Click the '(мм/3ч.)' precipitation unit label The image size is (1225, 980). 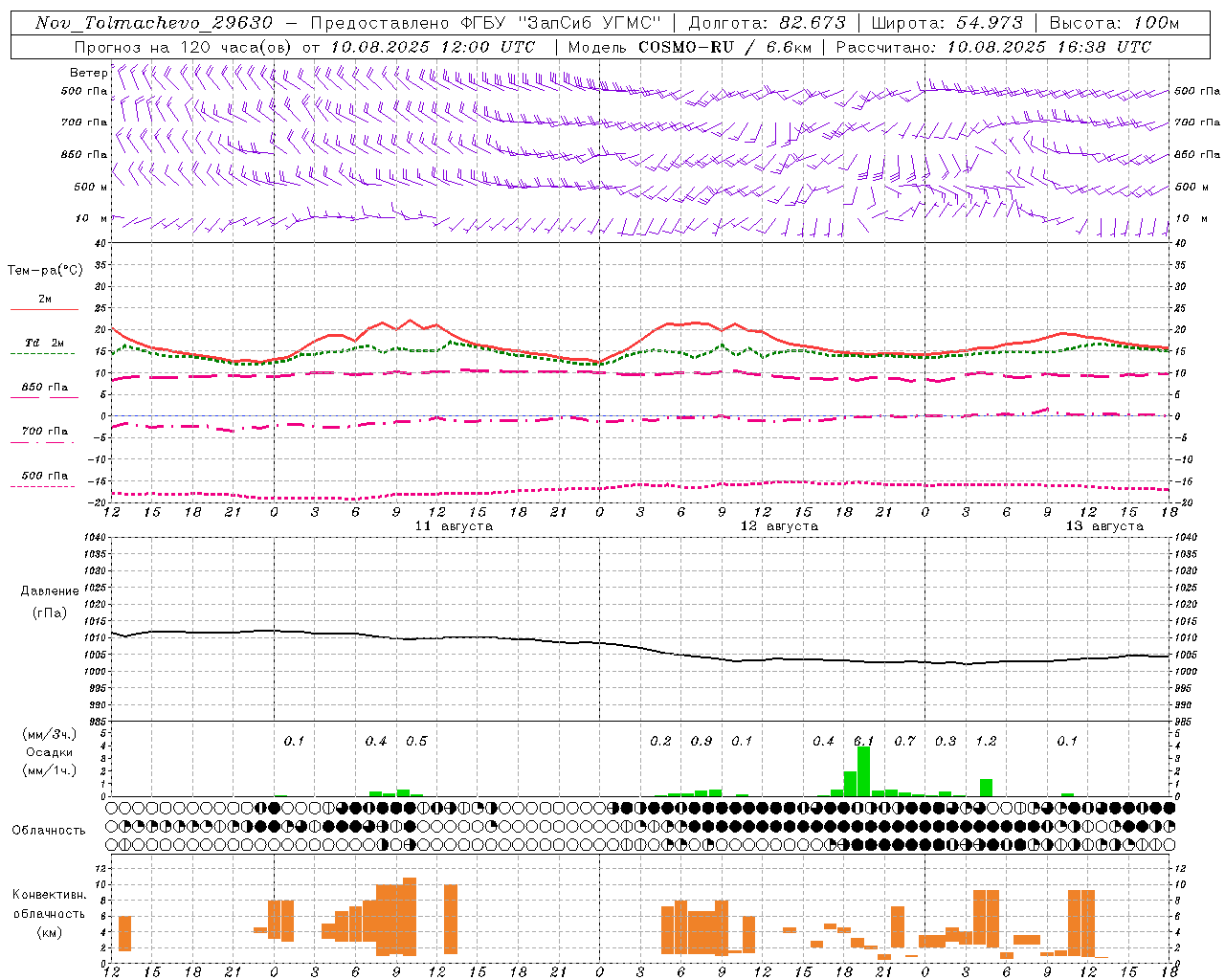[50, 734]
